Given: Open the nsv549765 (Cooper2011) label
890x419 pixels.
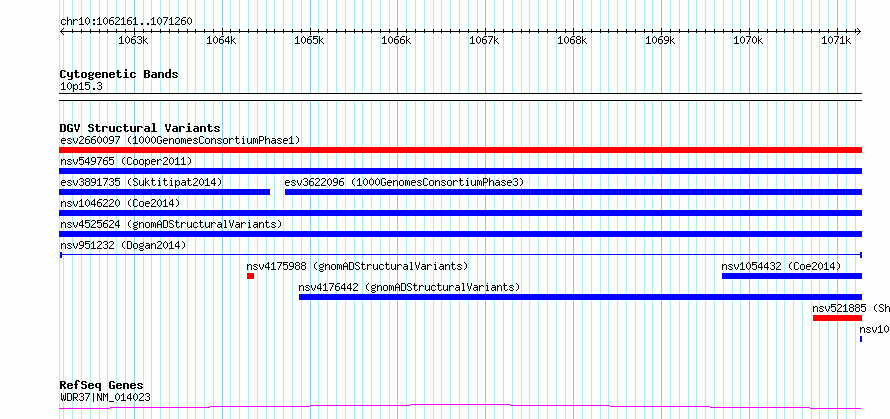Looking at the screenshot, I should tap(126, 161).
